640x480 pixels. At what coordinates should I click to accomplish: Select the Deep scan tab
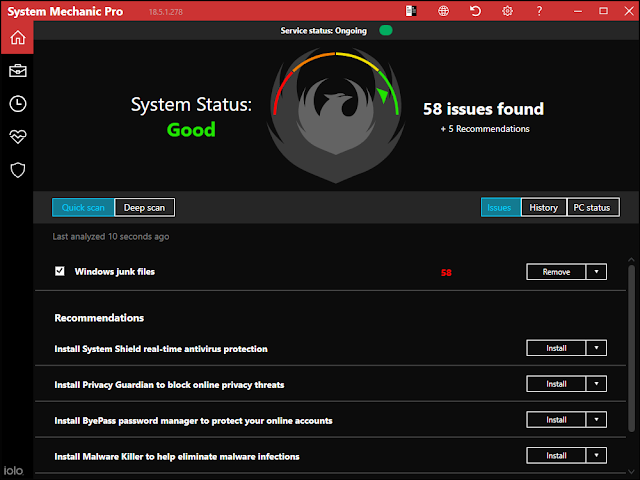coord(144,208)
